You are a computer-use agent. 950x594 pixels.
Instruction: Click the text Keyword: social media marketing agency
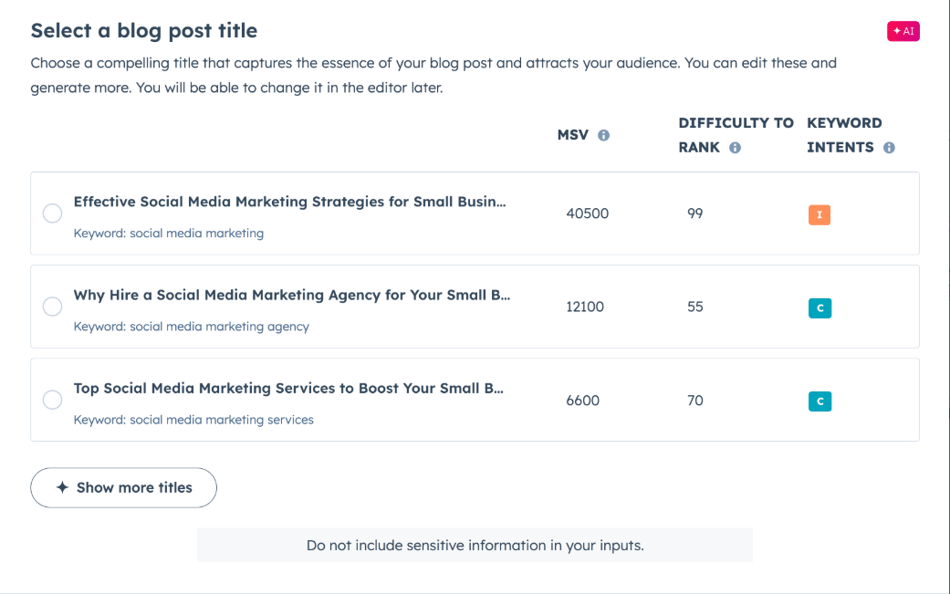pos(191,327)
